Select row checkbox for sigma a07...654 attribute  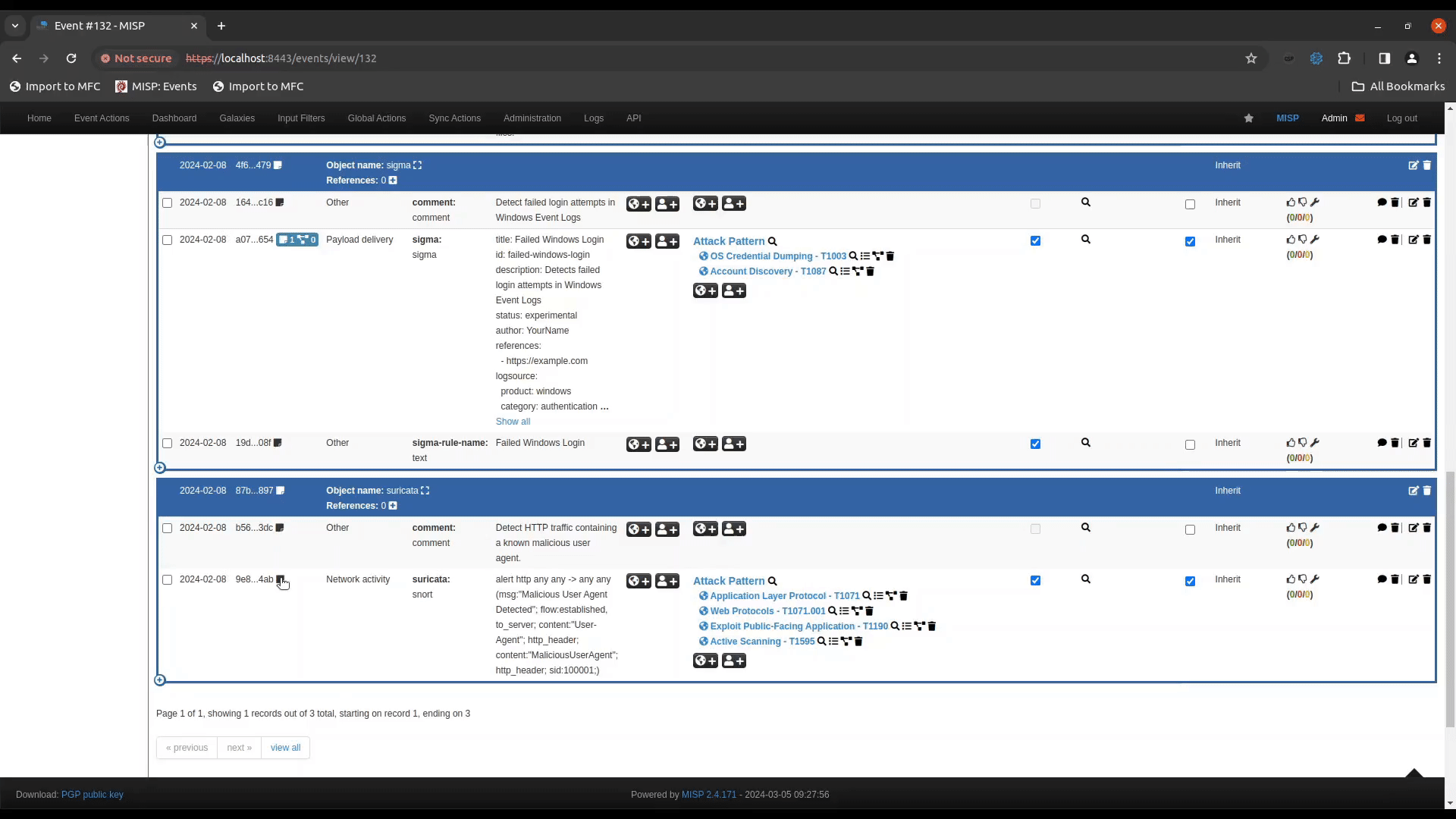(168, 240)
